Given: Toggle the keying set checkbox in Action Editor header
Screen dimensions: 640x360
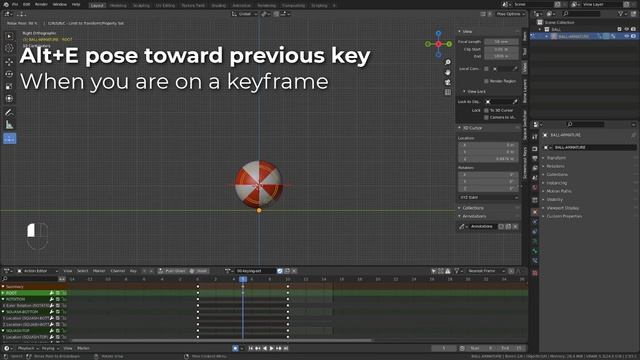Looking at the screenshot, I should (280, 271).
